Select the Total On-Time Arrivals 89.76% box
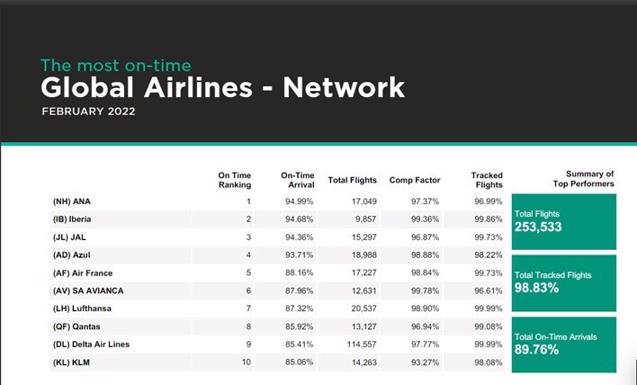This screenshot has width=637, height=385. tap(564, 345)
